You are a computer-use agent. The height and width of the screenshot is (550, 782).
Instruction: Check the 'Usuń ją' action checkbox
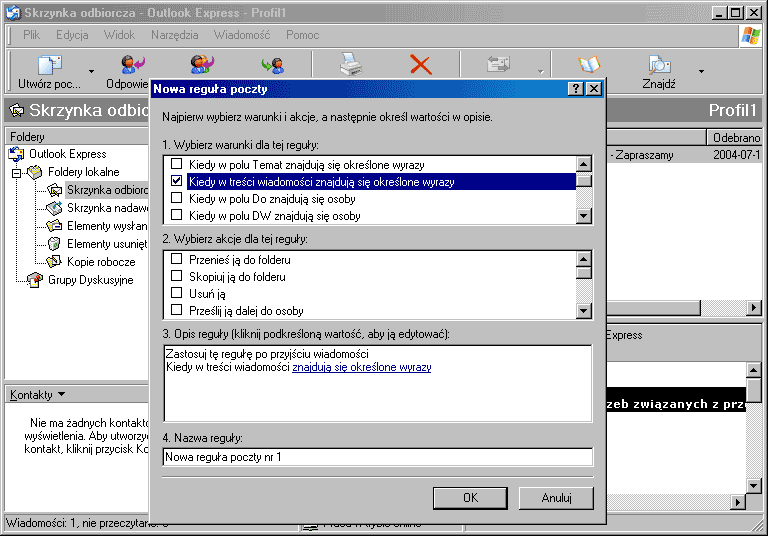[x=177, y=294]
